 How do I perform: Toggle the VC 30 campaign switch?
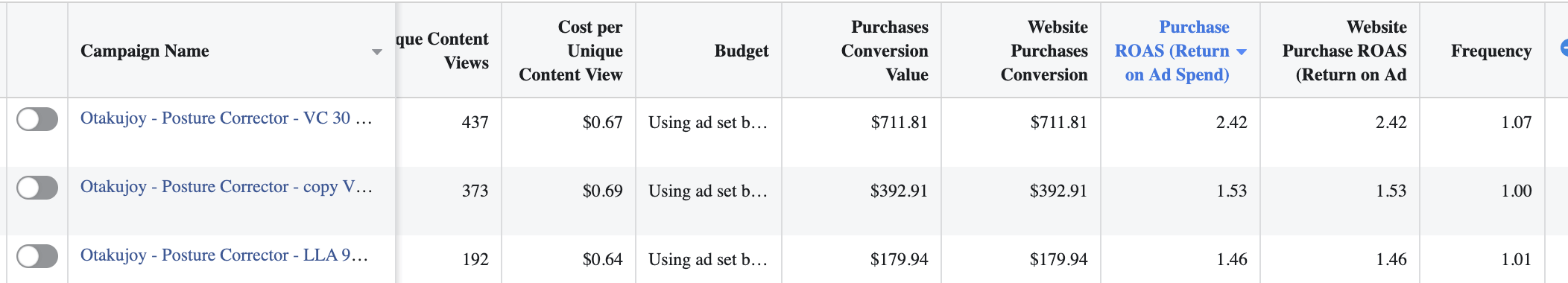(37, 119)
